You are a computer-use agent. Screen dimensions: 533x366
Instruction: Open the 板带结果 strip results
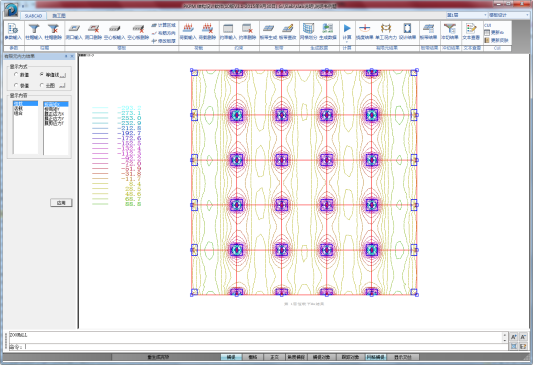point(428,32)
